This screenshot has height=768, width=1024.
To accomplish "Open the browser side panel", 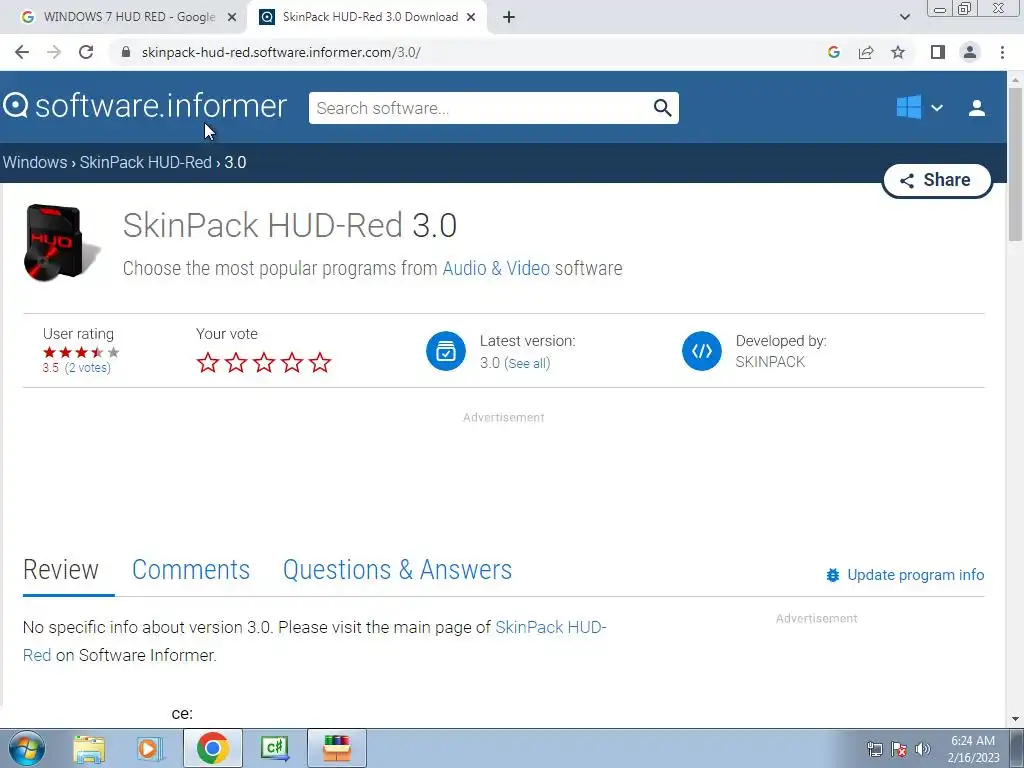I will tap(938, 52).
